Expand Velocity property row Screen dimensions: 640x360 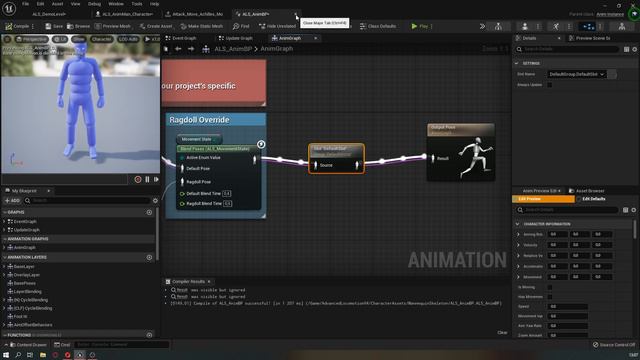(518, 245)
